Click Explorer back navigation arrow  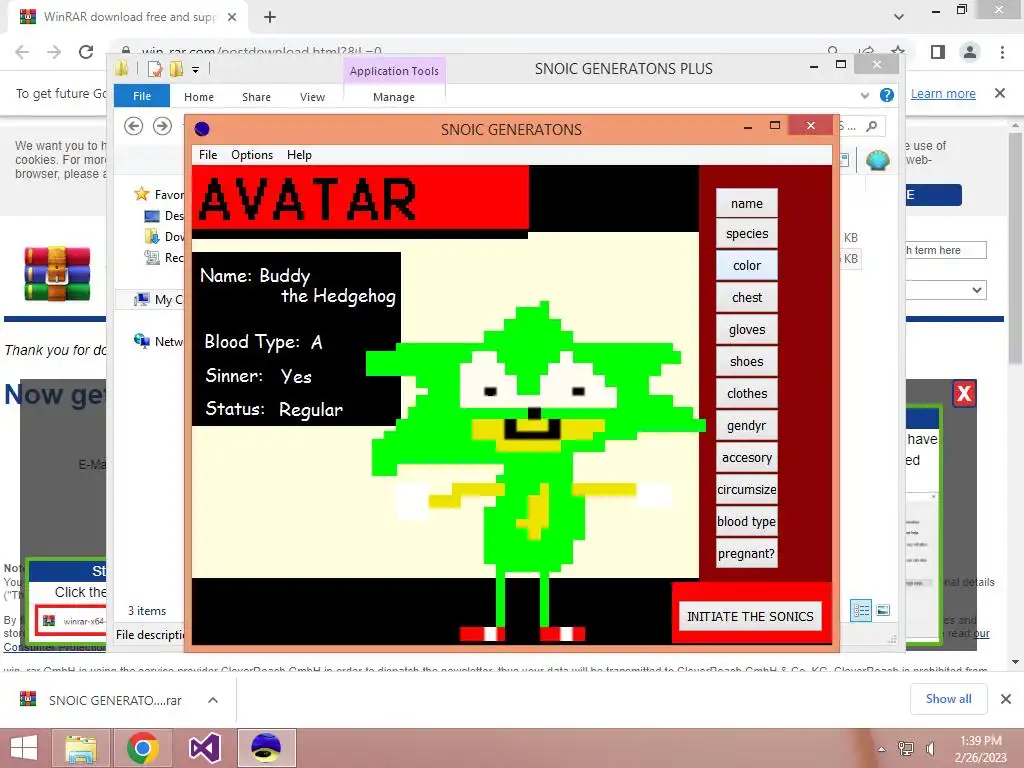point(134,125)
